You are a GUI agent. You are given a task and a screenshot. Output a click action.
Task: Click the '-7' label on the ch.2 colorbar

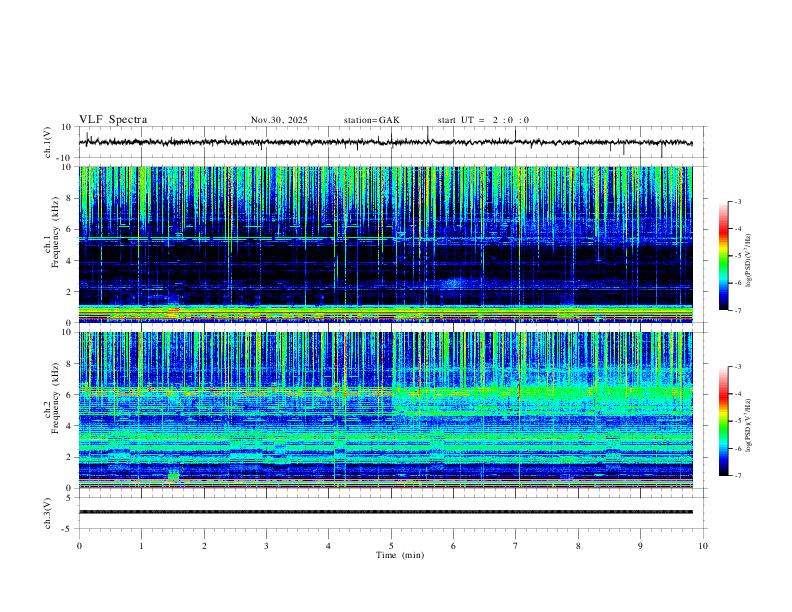click(737, 476)
